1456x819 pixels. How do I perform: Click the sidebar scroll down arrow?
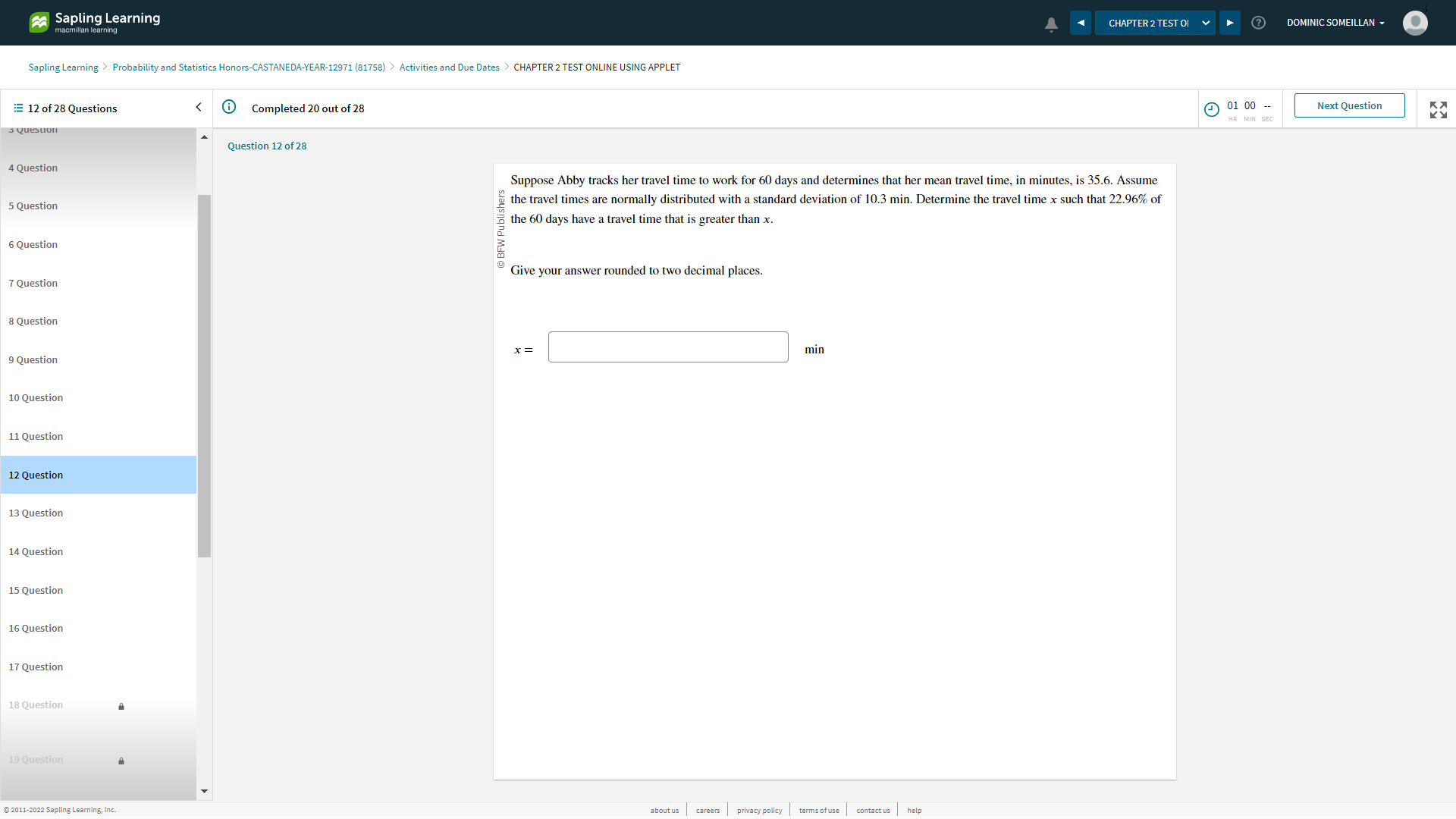[204, 791]
